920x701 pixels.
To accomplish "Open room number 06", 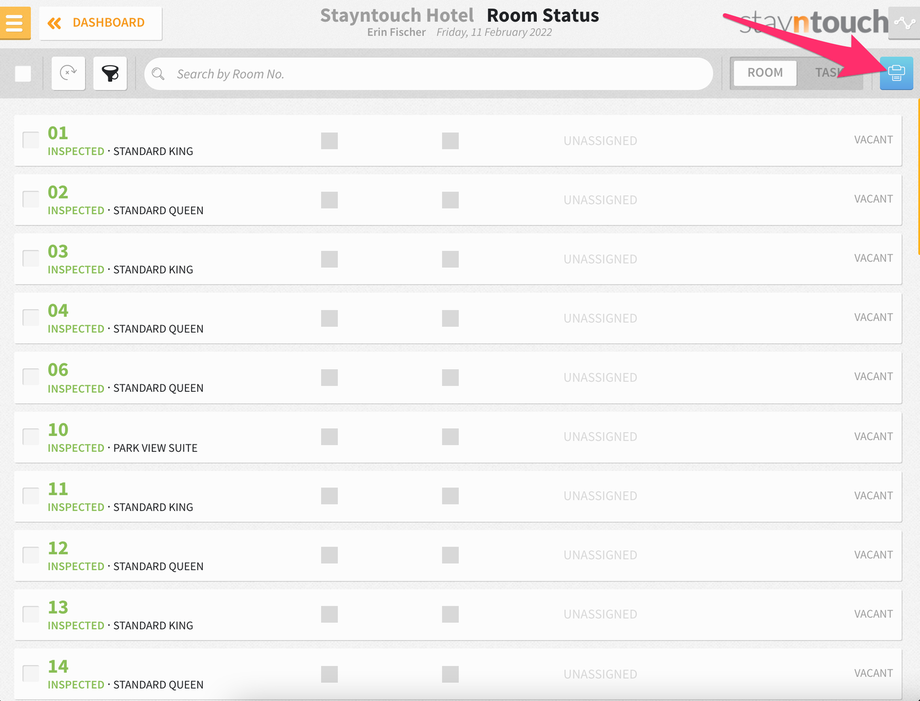I will (58, 370).
